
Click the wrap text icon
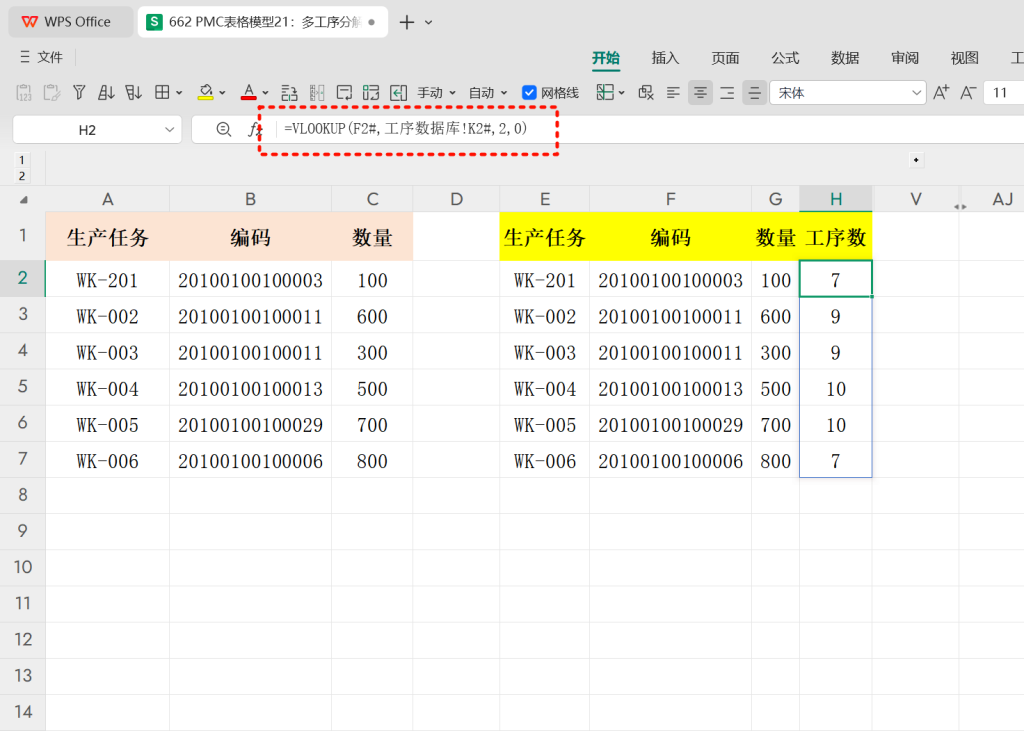(x=344, y=93)
